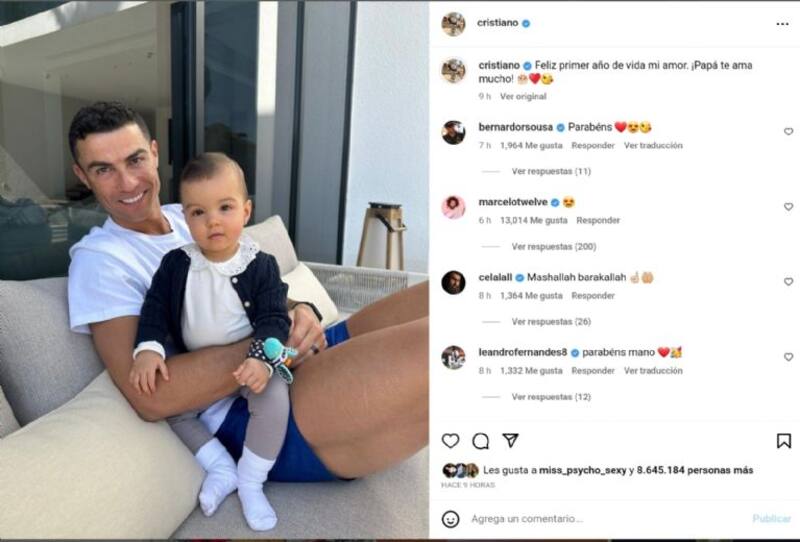Expand Ver respuestas (26) replies
The width and height of the screenshot is (800, 542).
click(551, 322)
